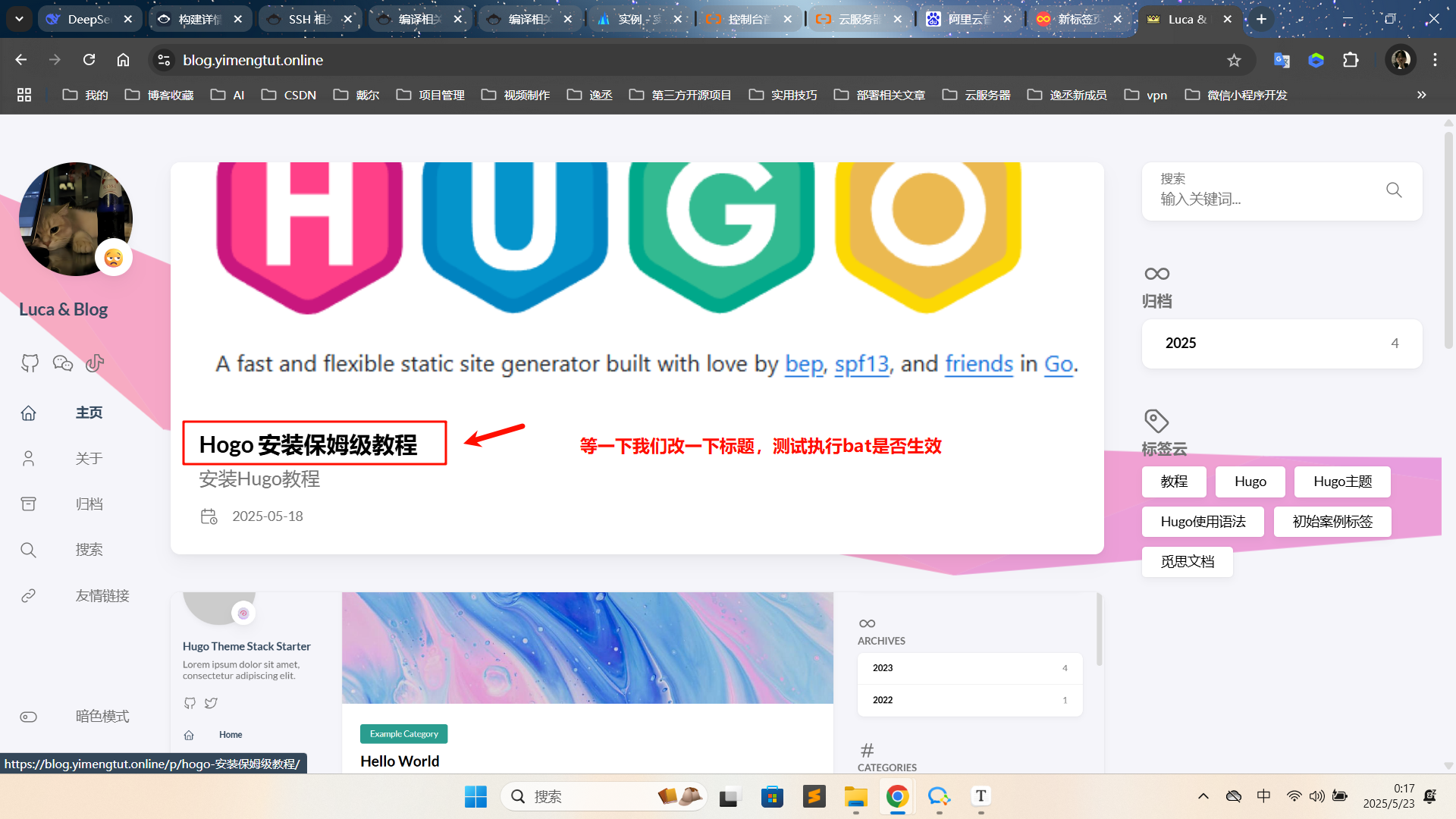Click the home icon beside 主页
The height and width of the screenshot is (819, 1456).
click(x=28, y=413)
